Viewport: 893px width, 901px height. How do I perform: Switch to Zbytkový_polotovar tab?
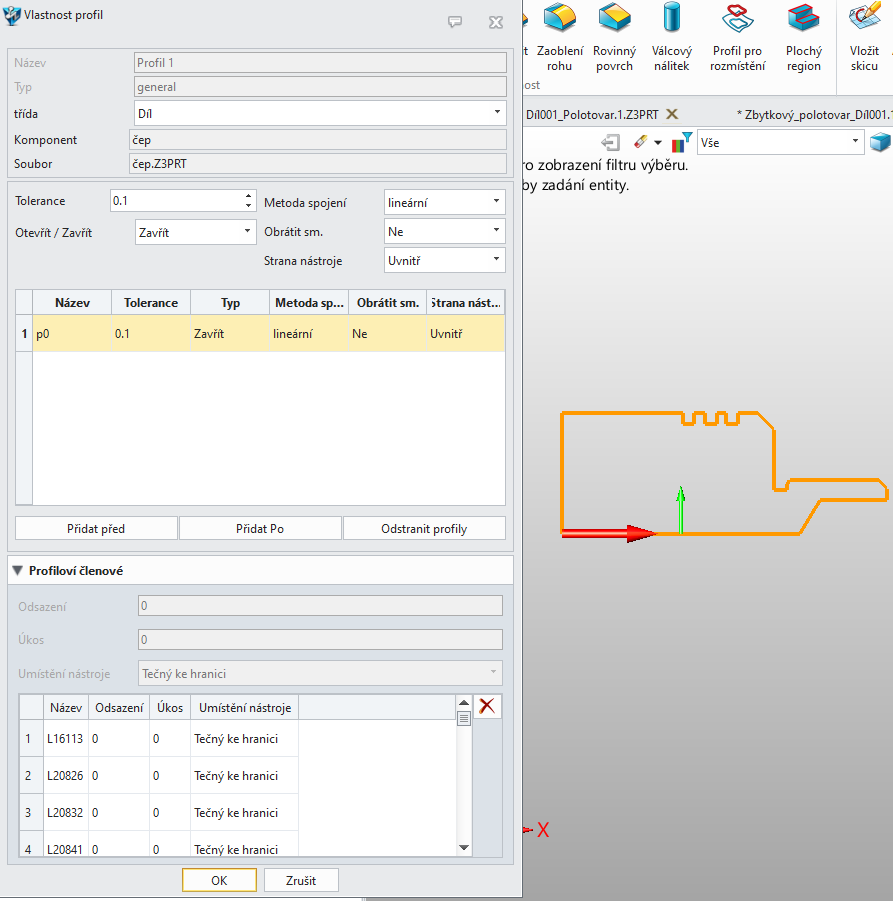[x=814, y=114]
